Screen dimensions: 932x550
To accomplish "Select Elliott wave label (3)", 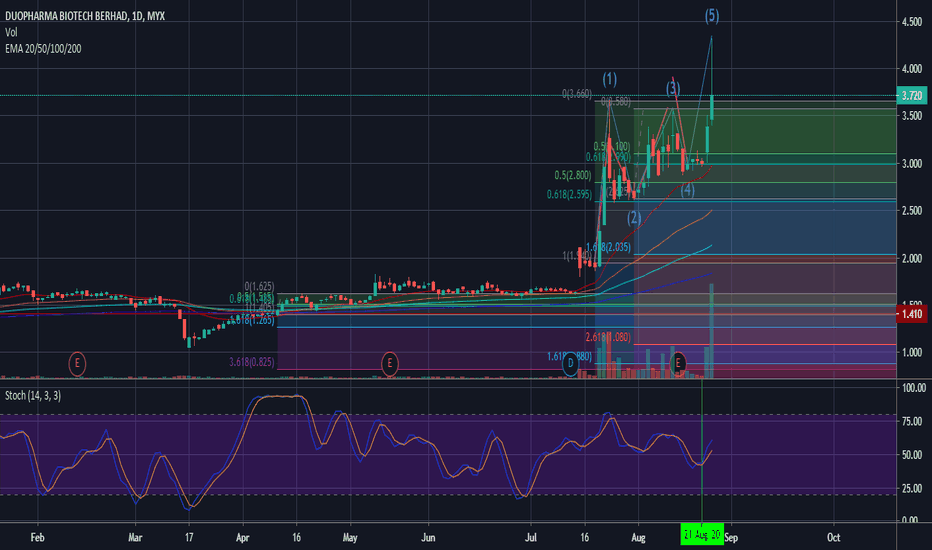I will click(672, 89).
